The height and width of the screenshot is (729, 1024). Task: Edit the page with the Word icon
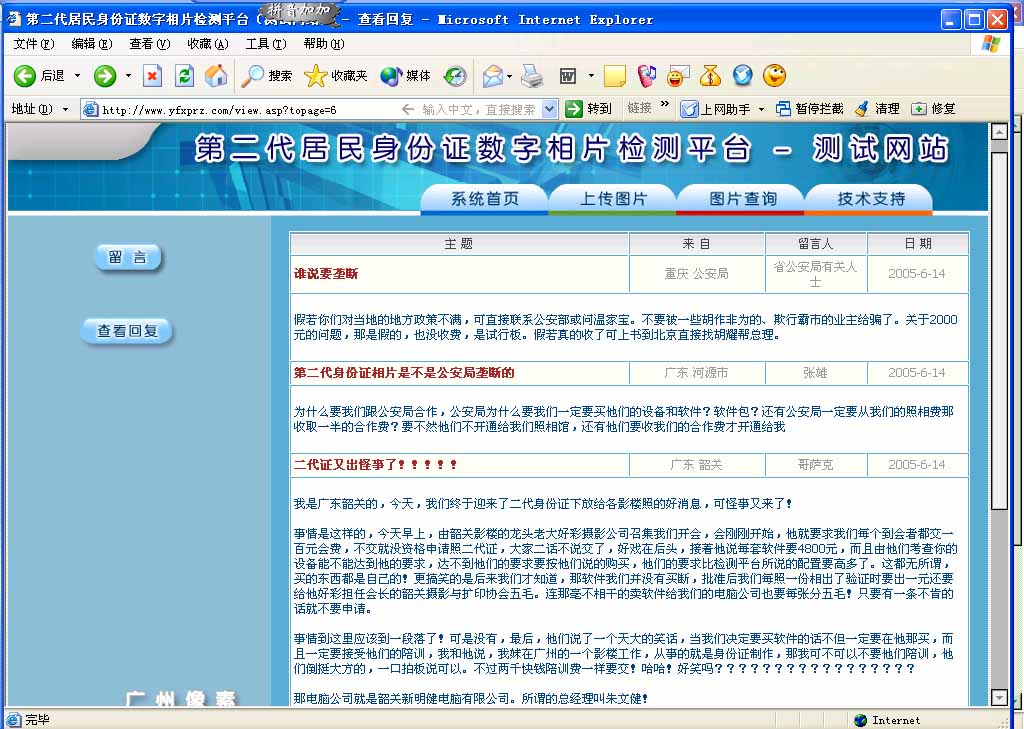568,76
